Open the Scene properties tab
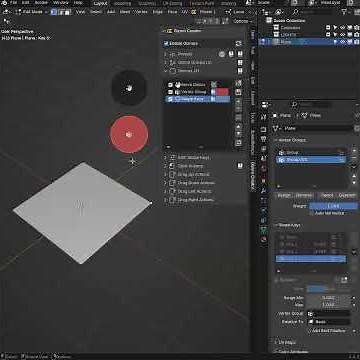 [x=264, y=158]
